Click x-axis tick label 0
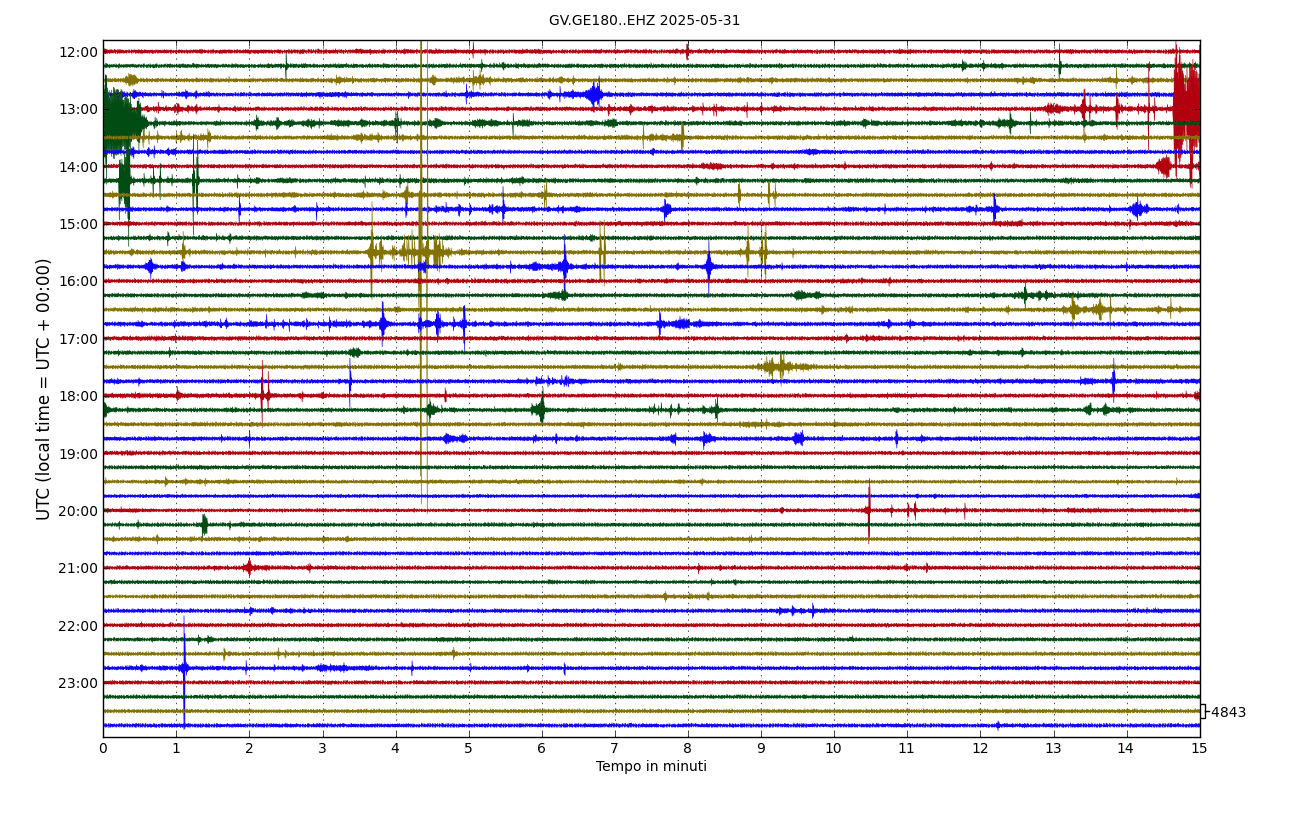 point(103,748)
